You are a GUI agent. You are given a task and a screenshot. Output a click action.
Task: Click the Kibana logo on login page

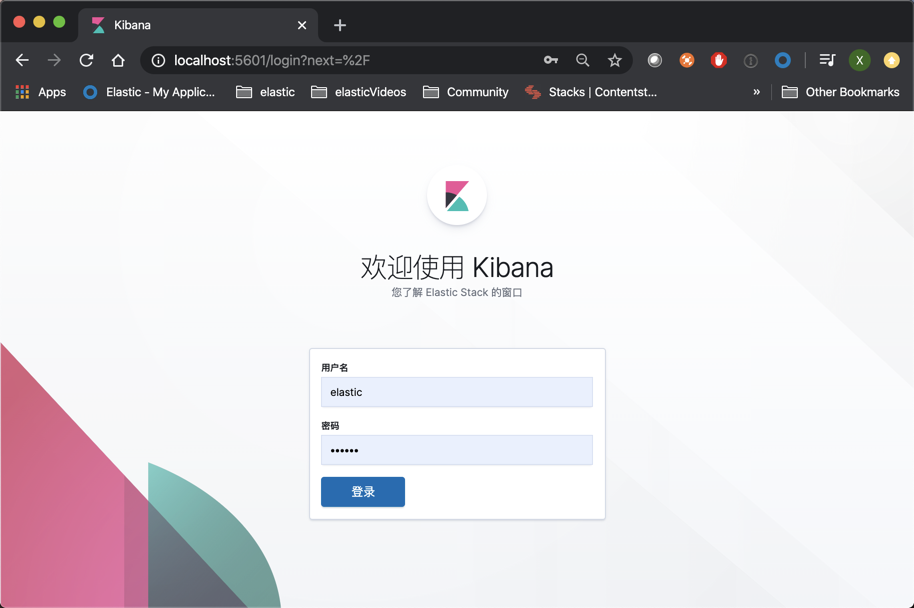457,195
